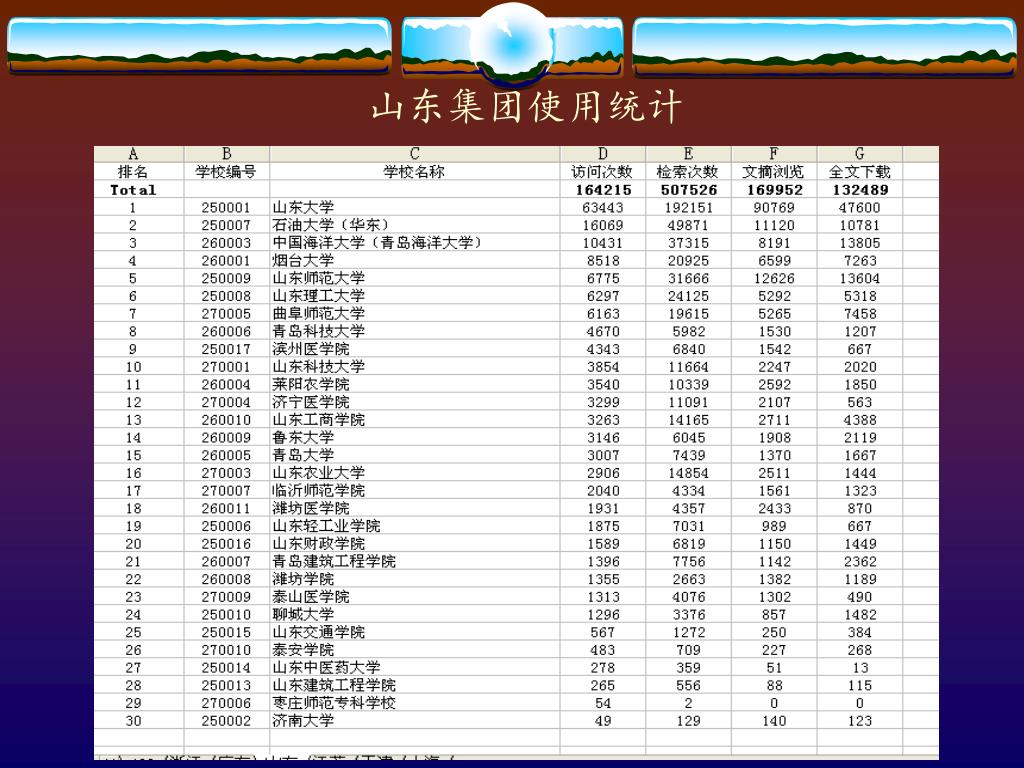Click the 莱阳农学院 cell
The image size is (1024, 768).
coord(415,384)
